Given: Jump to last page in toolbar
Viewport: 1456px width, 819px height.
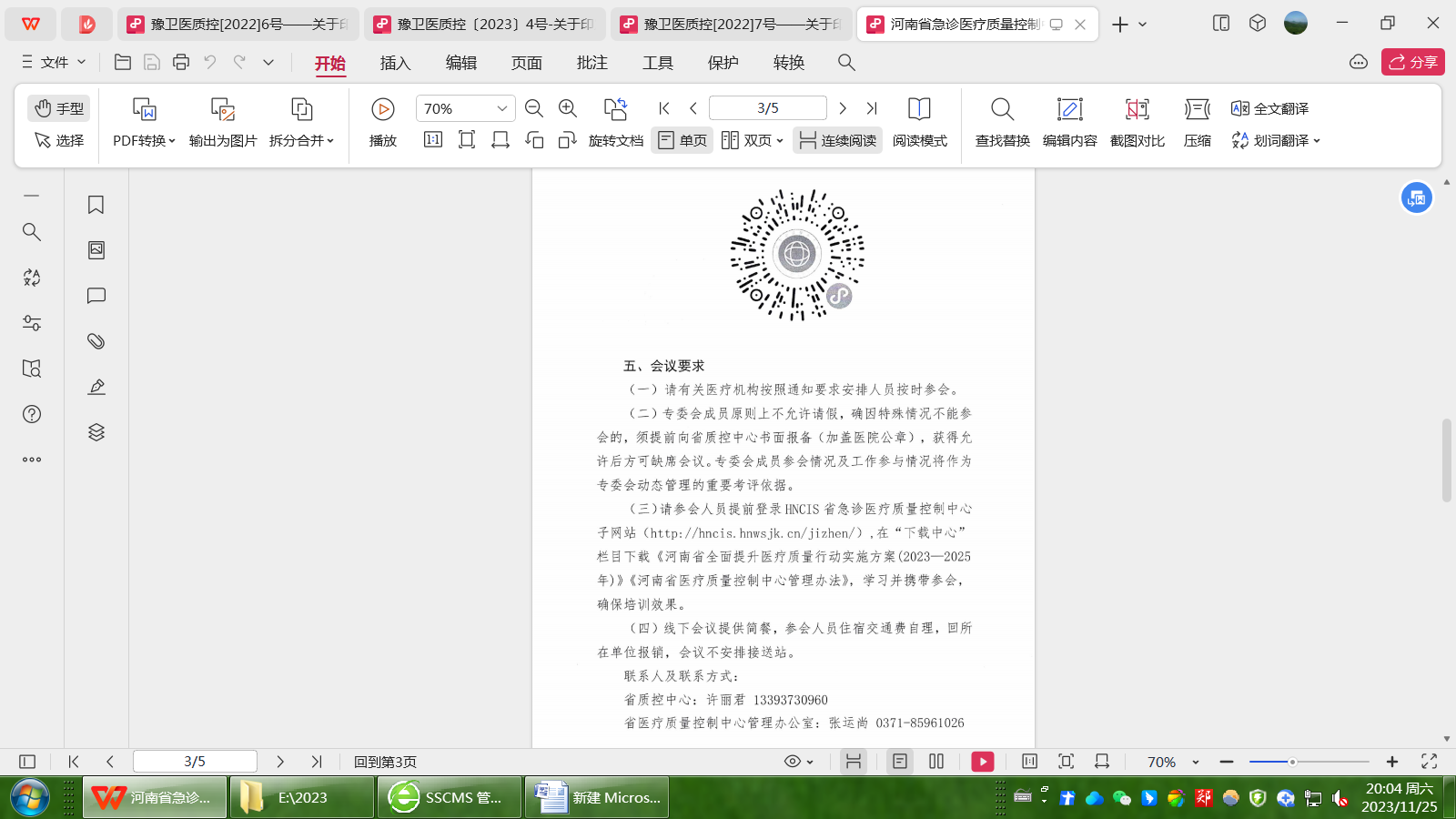Looking at the screenshot, I should pyautogui.click(x=872, y=108).
